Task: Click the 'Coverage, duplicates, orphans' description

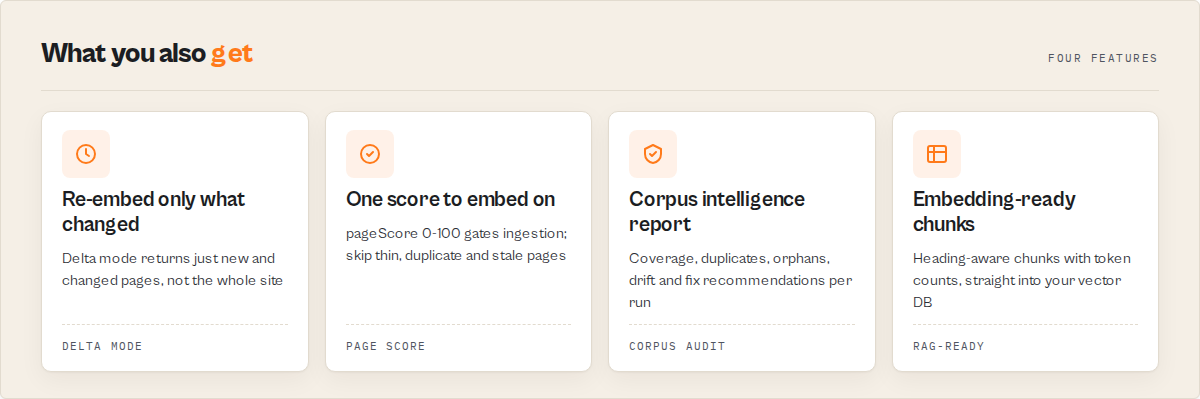Action: click(x=741, y=280)
